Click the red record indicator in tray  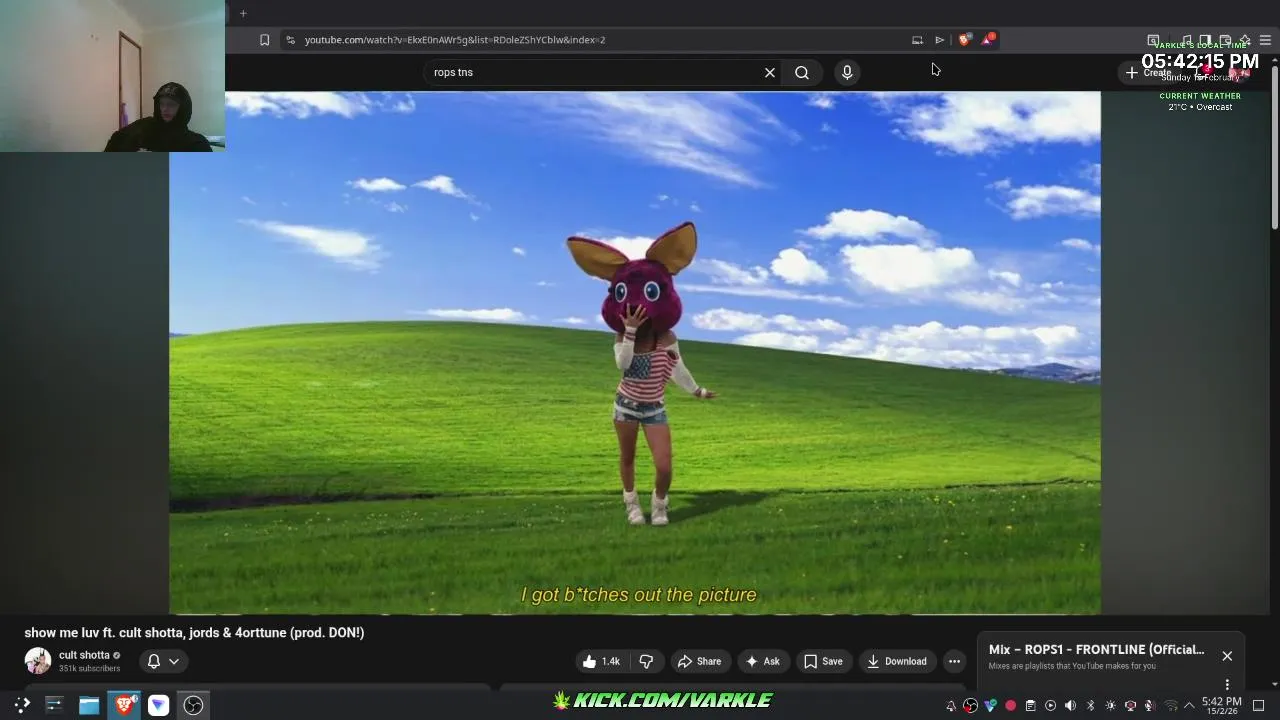pyautogui.click(x=1010, y=706)
